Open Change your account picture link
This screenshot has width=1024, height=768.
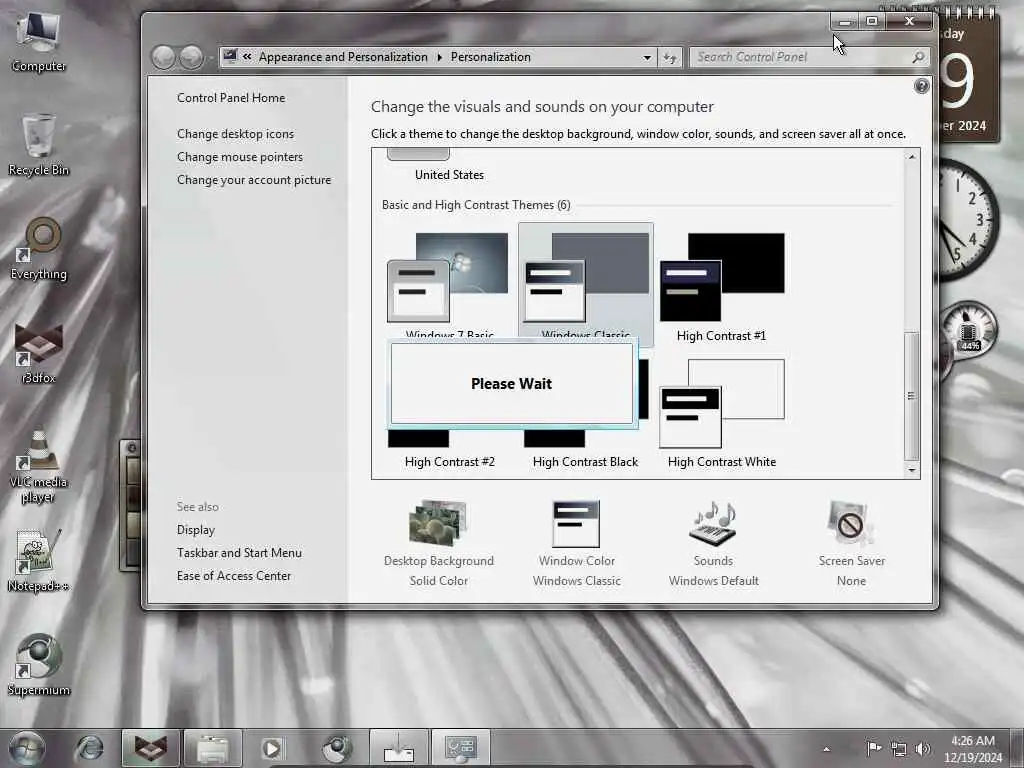tap(254, 180)
